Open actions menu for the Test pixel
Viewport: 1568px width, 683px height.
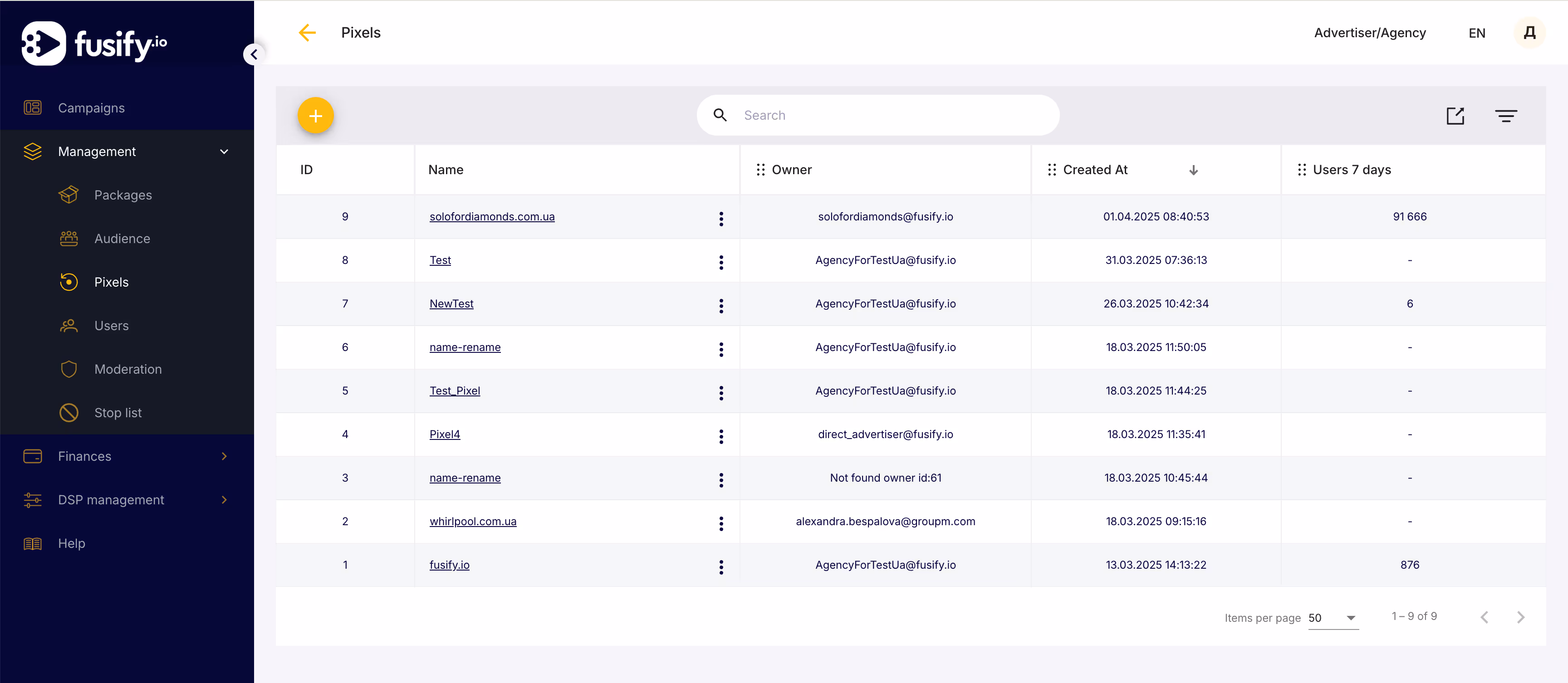pos(721,263)
